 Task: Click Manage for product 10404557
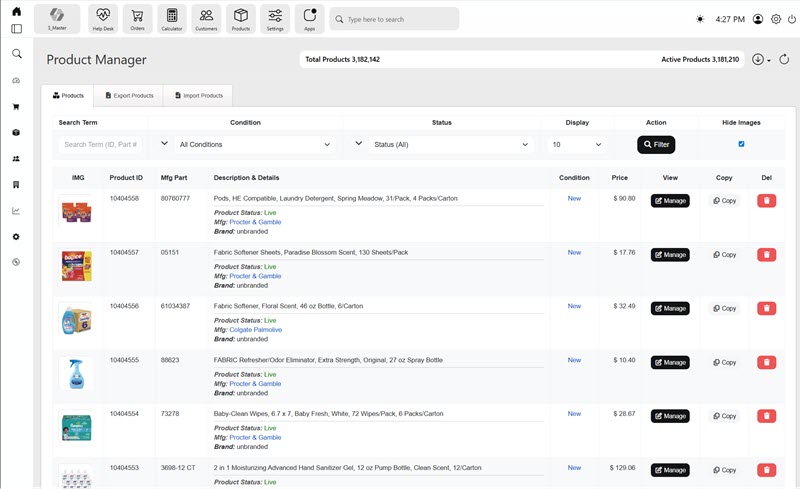click(x=670, y=255)
